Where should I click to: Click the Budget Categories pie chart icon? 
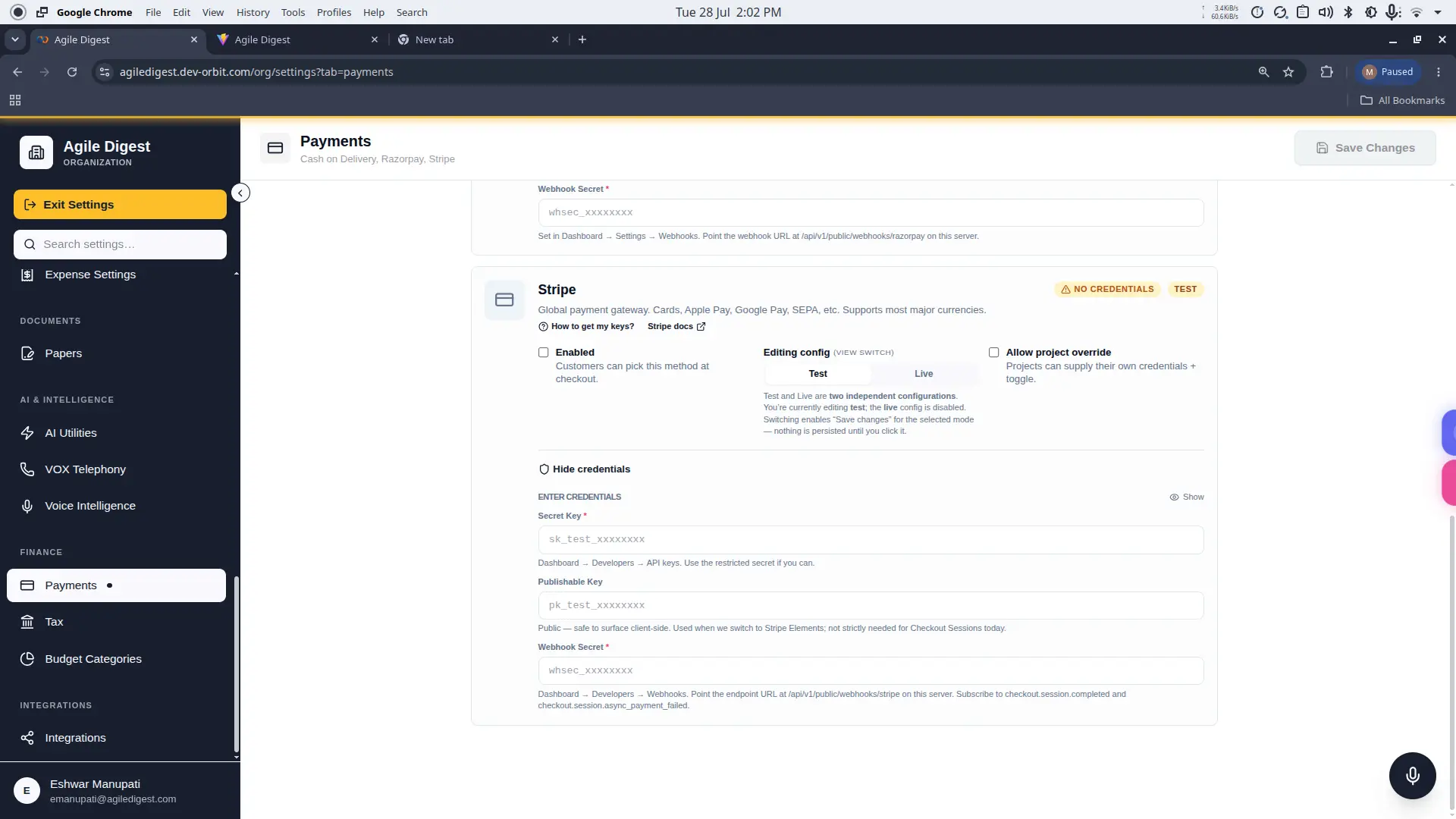(x=27, y=659)
